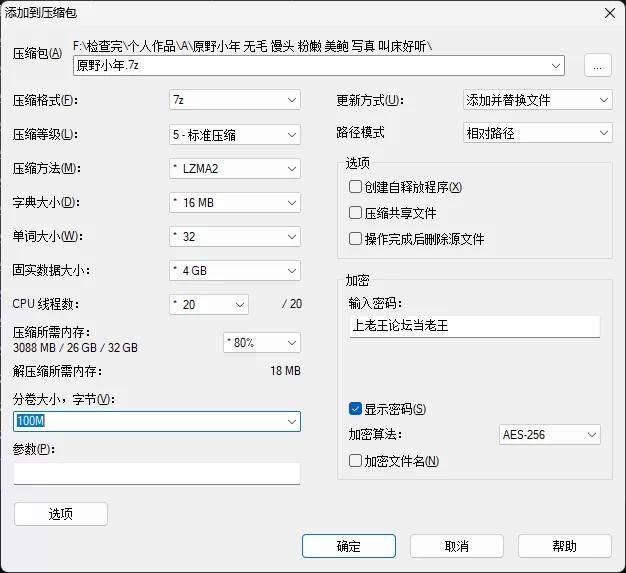
Task: Enable delete source files after operation checkbox
Action: (x=355, y=239)
